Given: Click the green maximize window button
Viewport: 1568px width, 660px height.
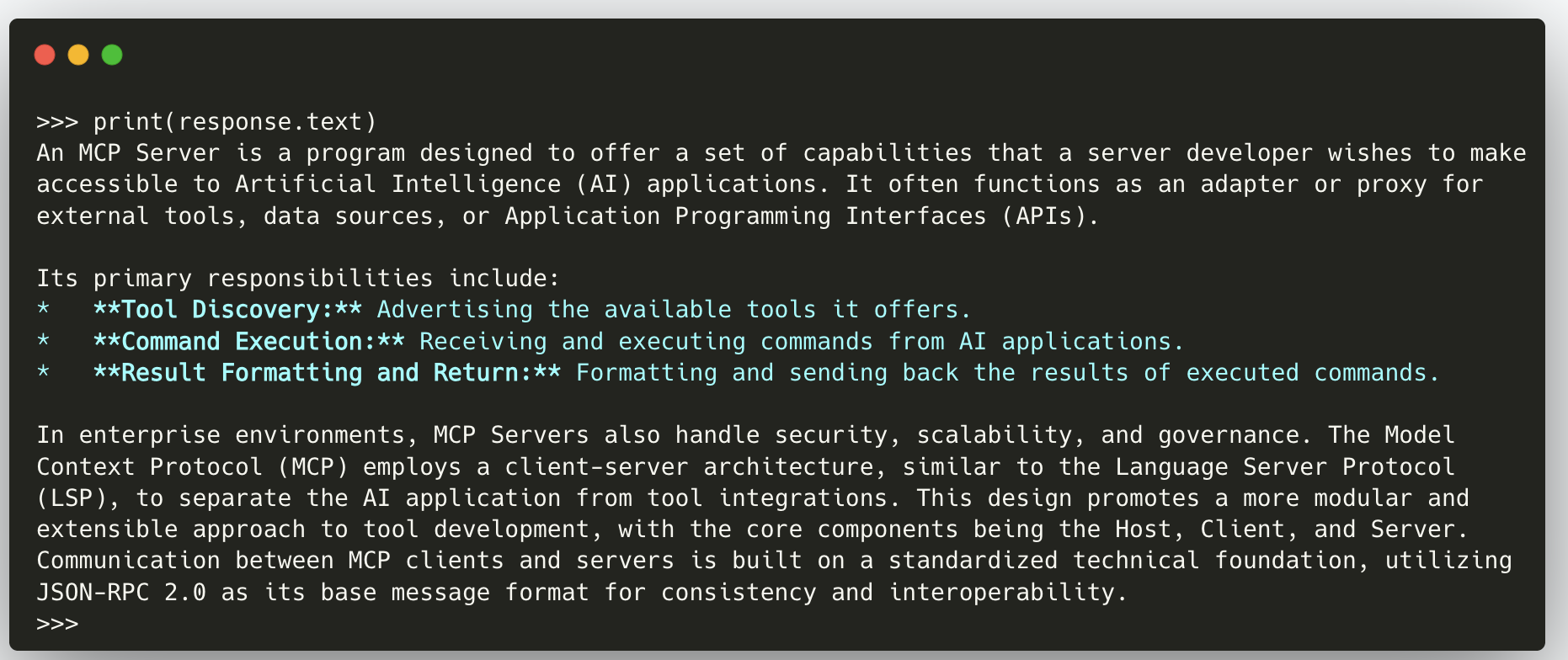Looking at the screenshot, I should 112,55.
